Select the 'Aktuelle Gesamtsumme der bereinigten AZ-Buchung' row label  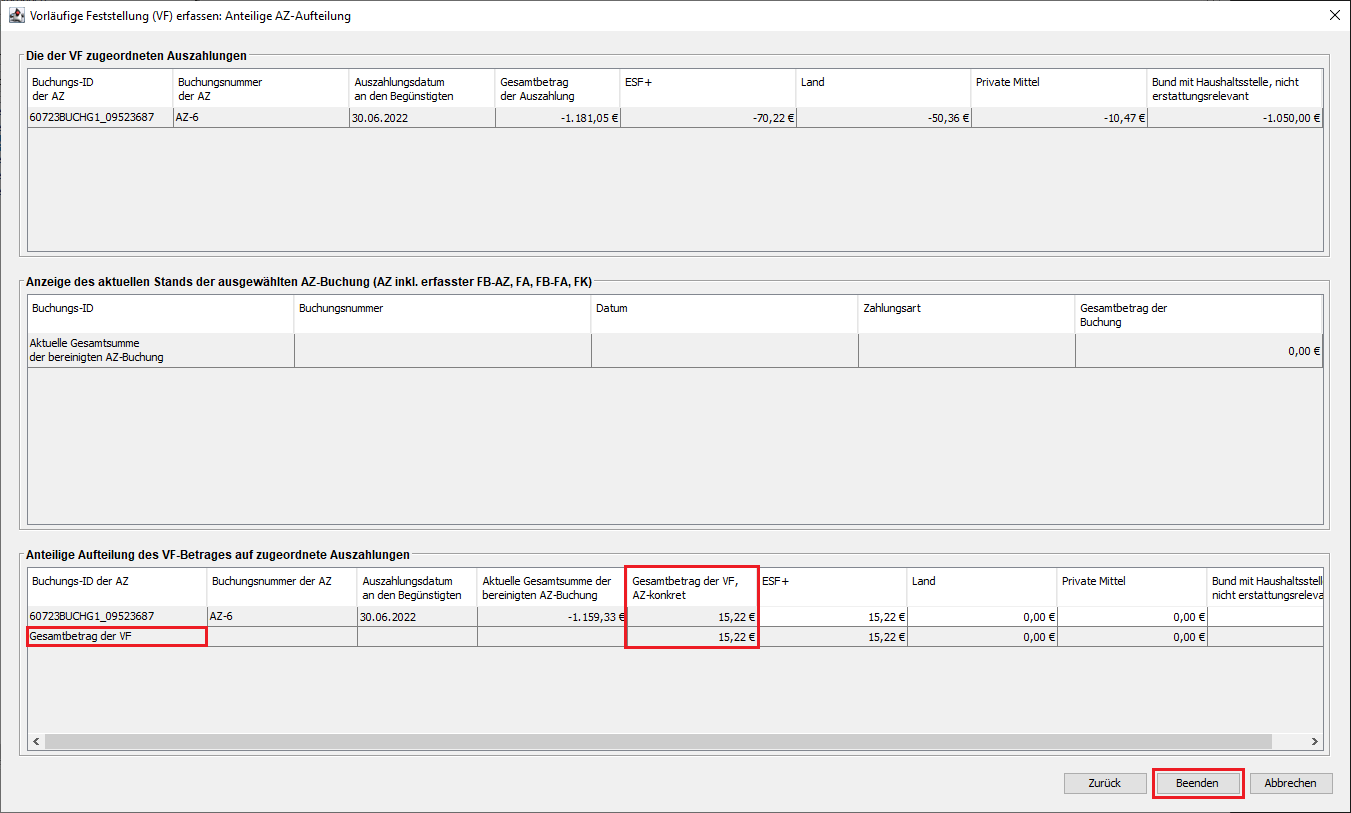161,350
